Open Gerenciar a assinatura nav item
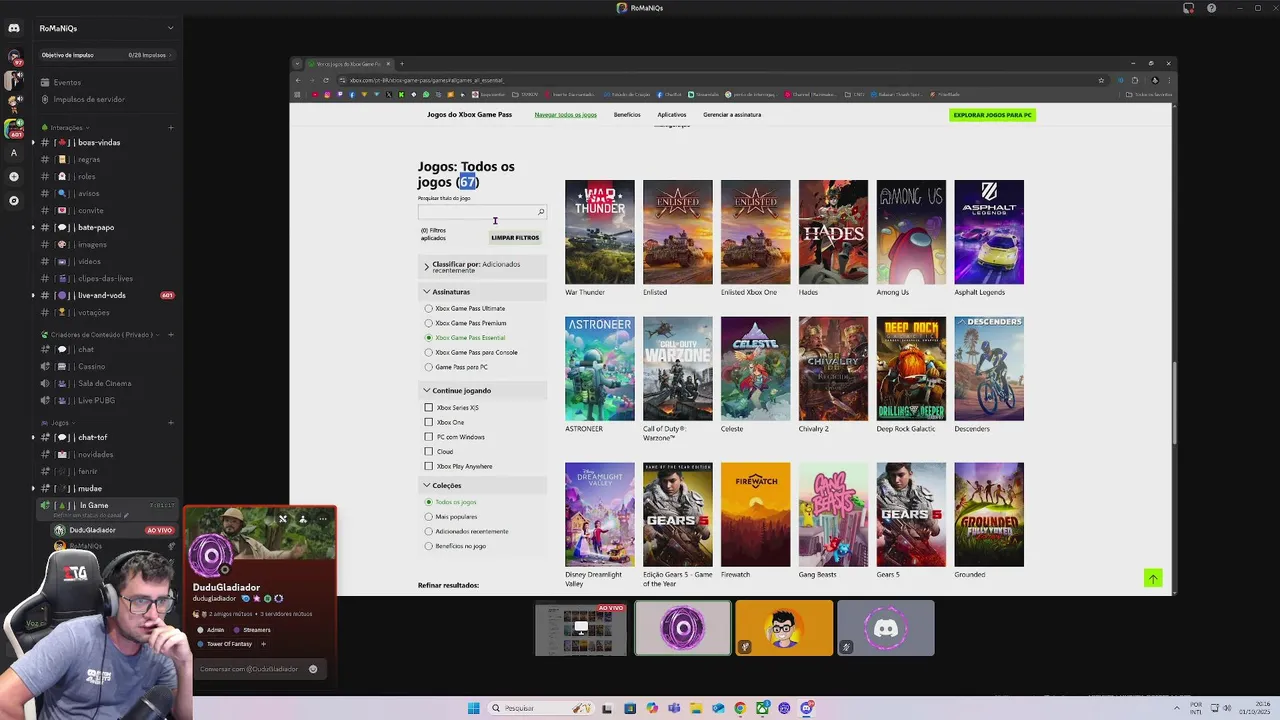Viewport: 1280px width, 720px height. point(732,115)
